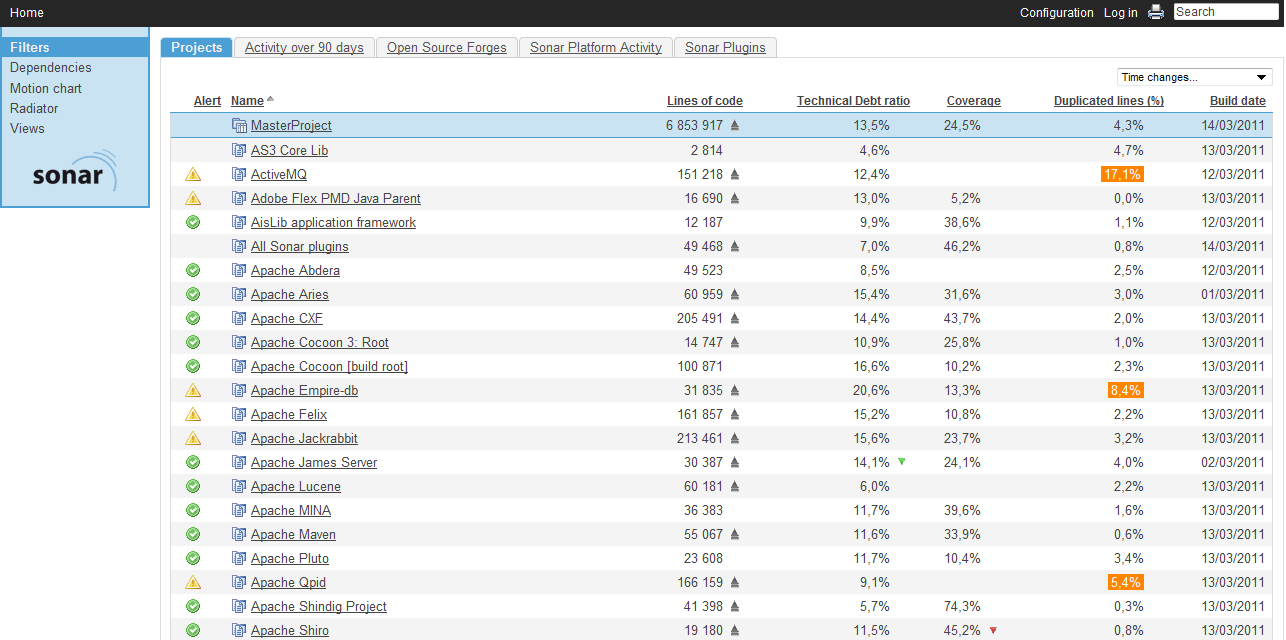Click the Log in link
The width and height of the screenshot is (1286, 640).
point(1120,13)
